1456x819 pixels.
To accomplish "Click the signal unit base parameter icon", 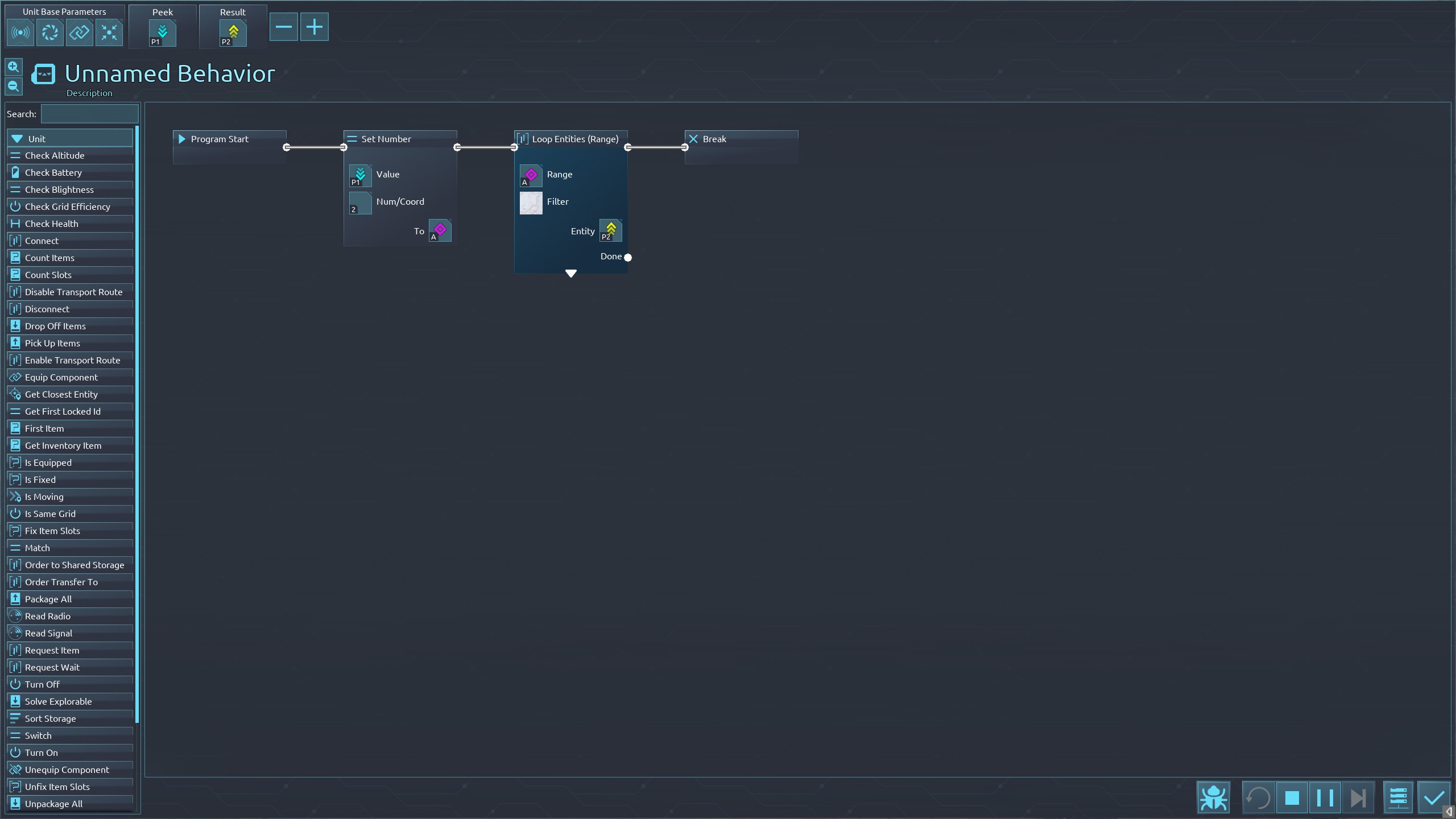I will 20,32.
